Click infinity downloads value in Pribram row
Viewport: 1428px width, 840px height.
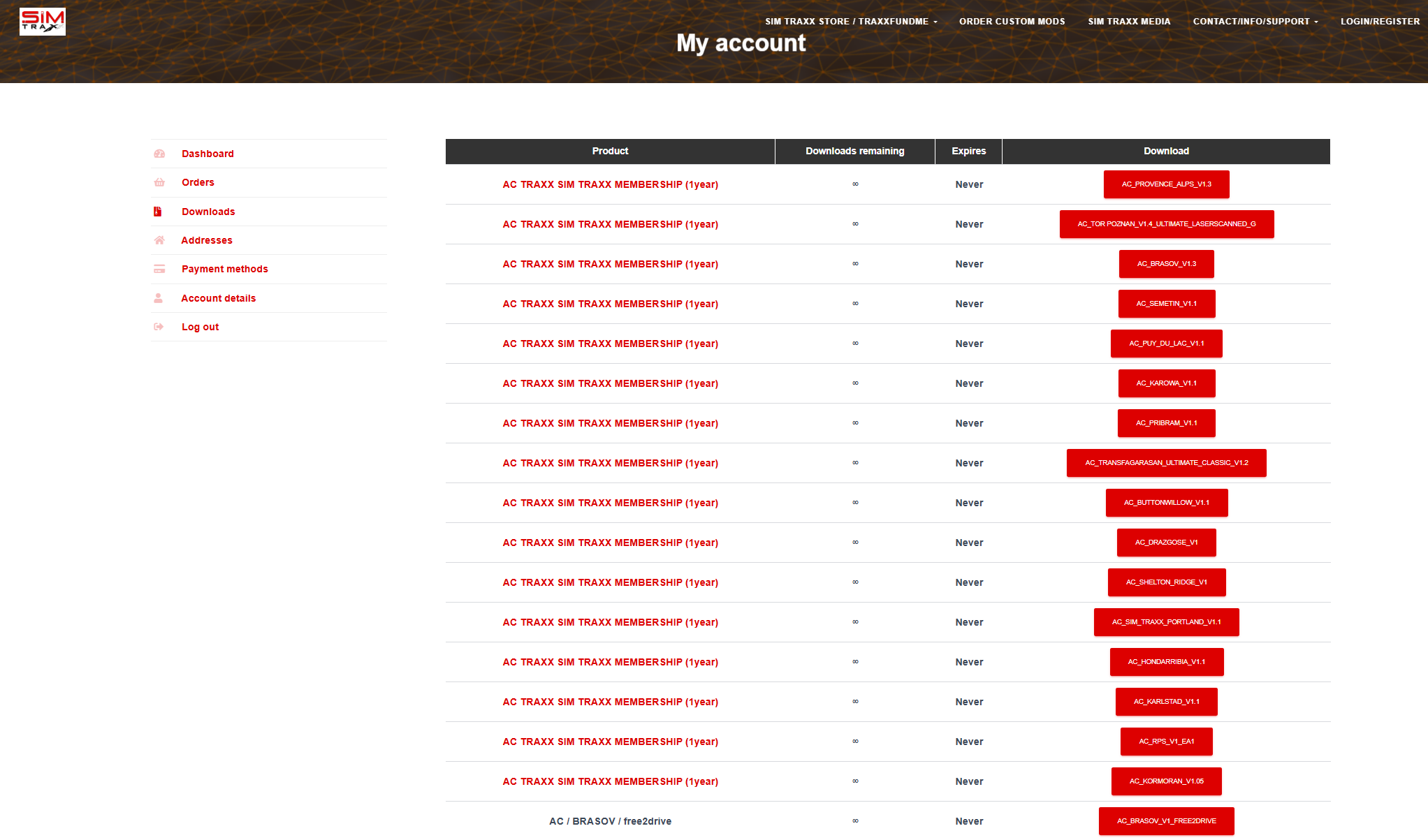[x=855, y=423]
